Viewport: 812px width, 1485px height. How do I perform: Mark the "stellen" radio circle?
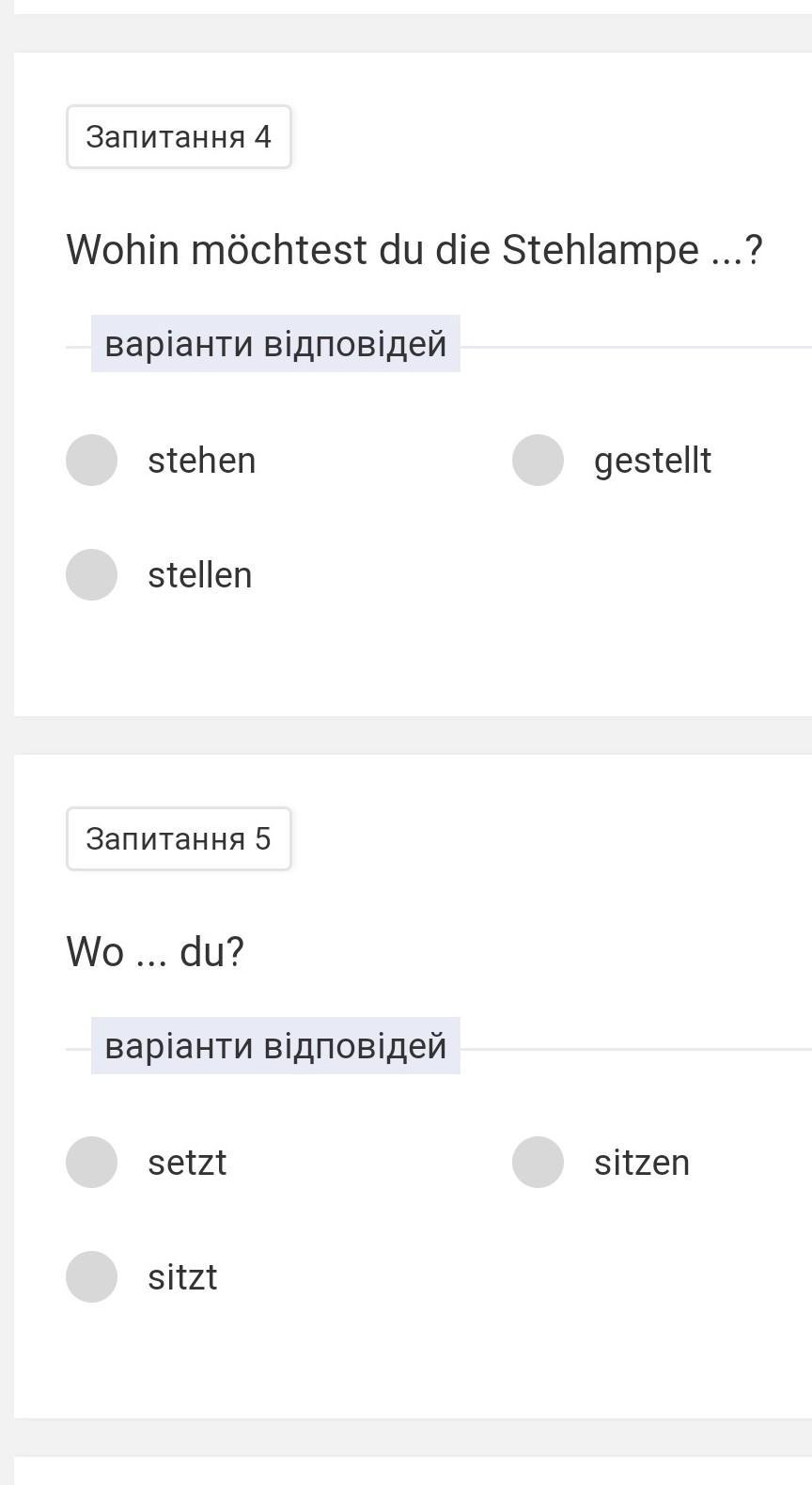point(91,574)
